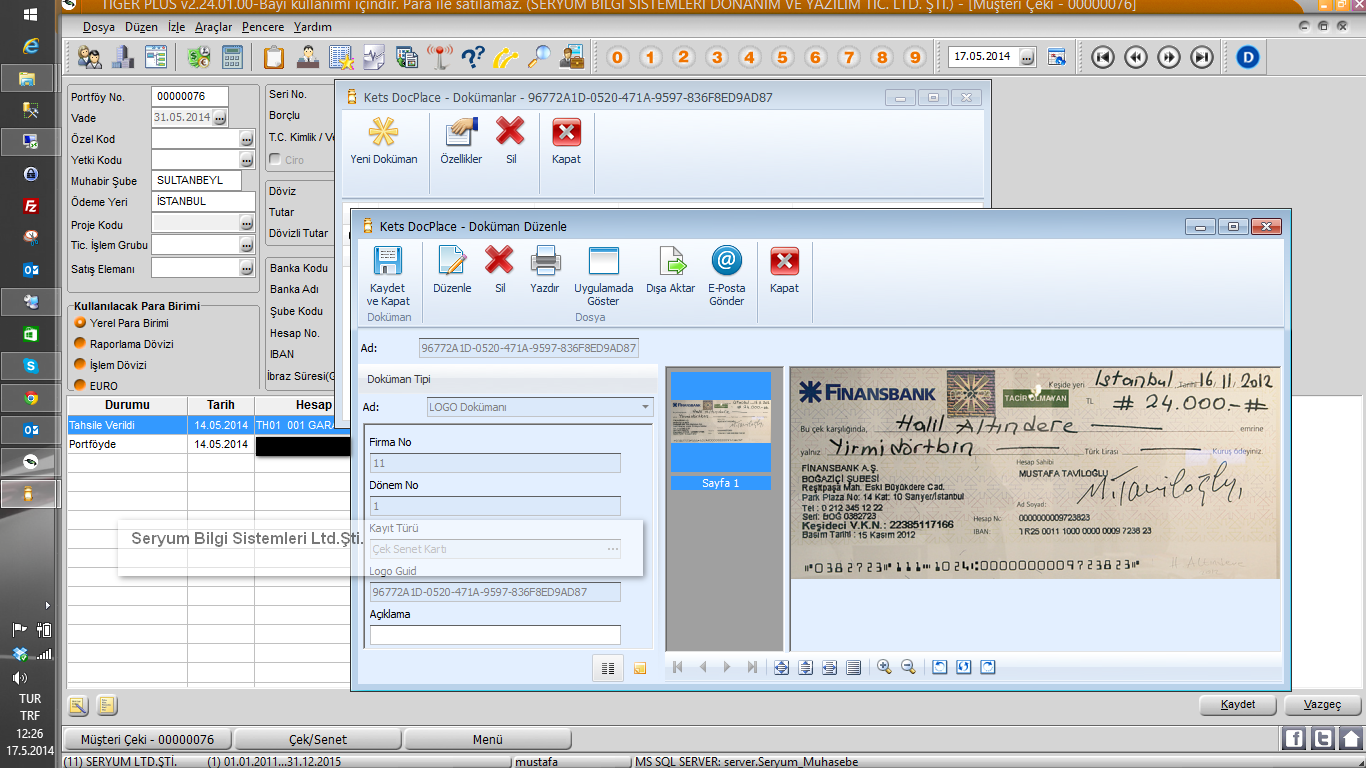Zoom out of the cheque image
Viewport: 1366px width, 768px height.
[908, 667]
